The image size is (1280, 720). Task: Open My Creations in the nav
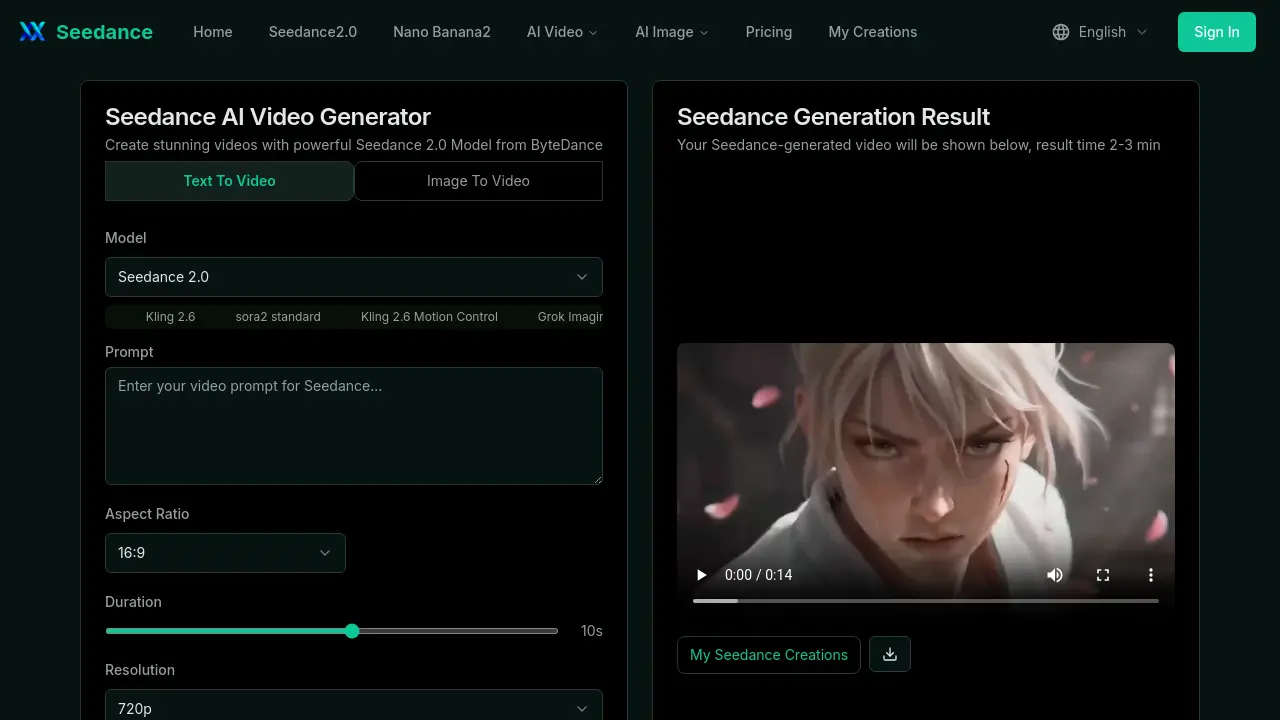click(x=873, y=32)
